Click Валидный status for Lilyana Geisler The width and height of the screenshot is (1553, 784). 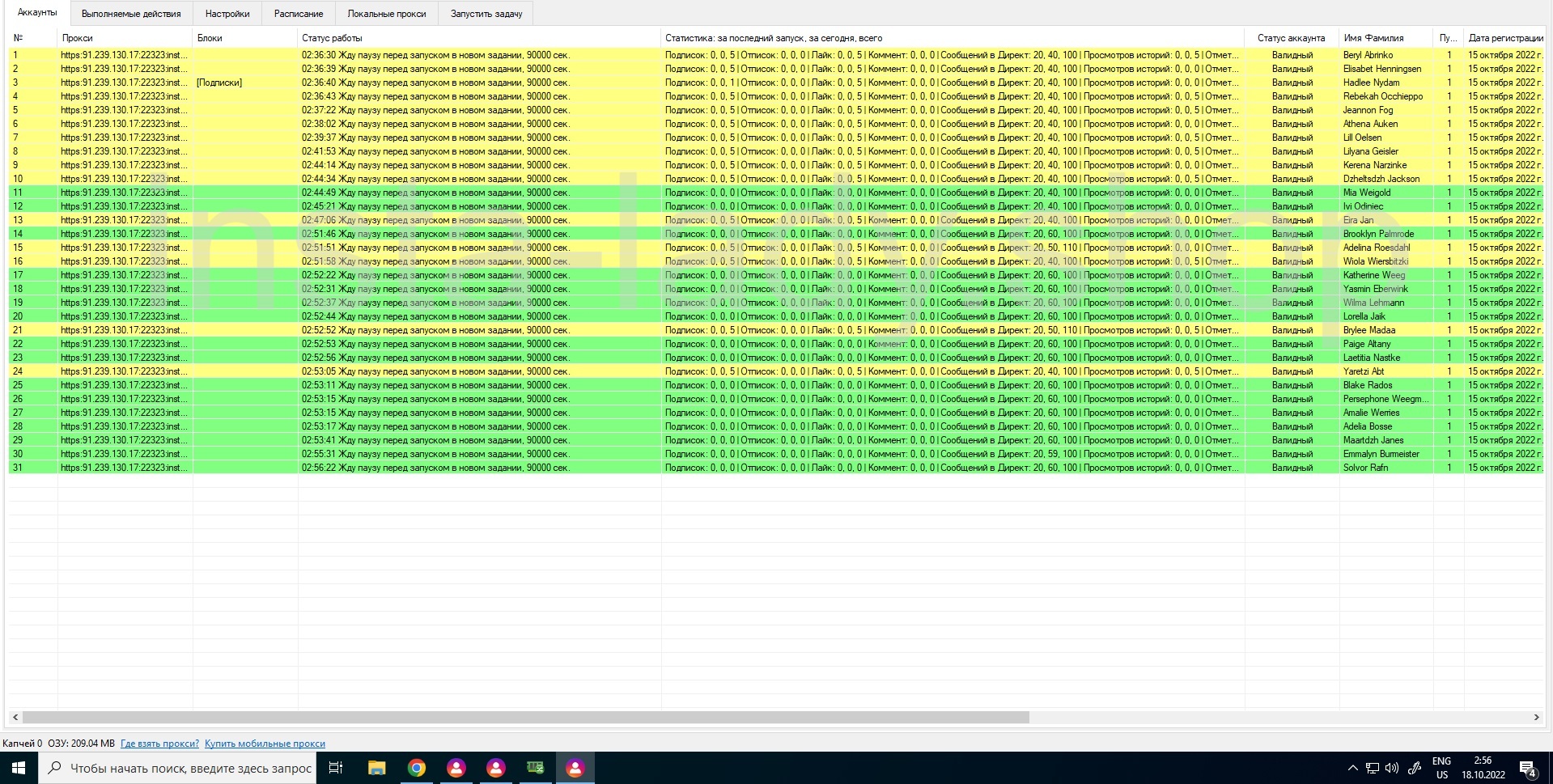click(x=1292, y=151)
